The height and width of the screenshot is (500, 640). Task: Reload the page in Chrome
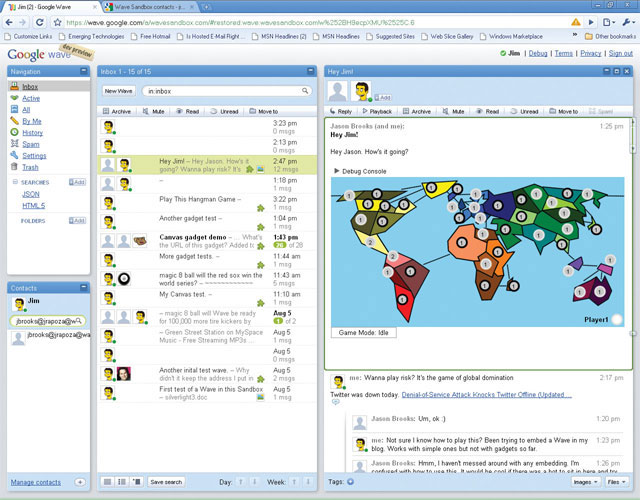click(x=40, y=22)
